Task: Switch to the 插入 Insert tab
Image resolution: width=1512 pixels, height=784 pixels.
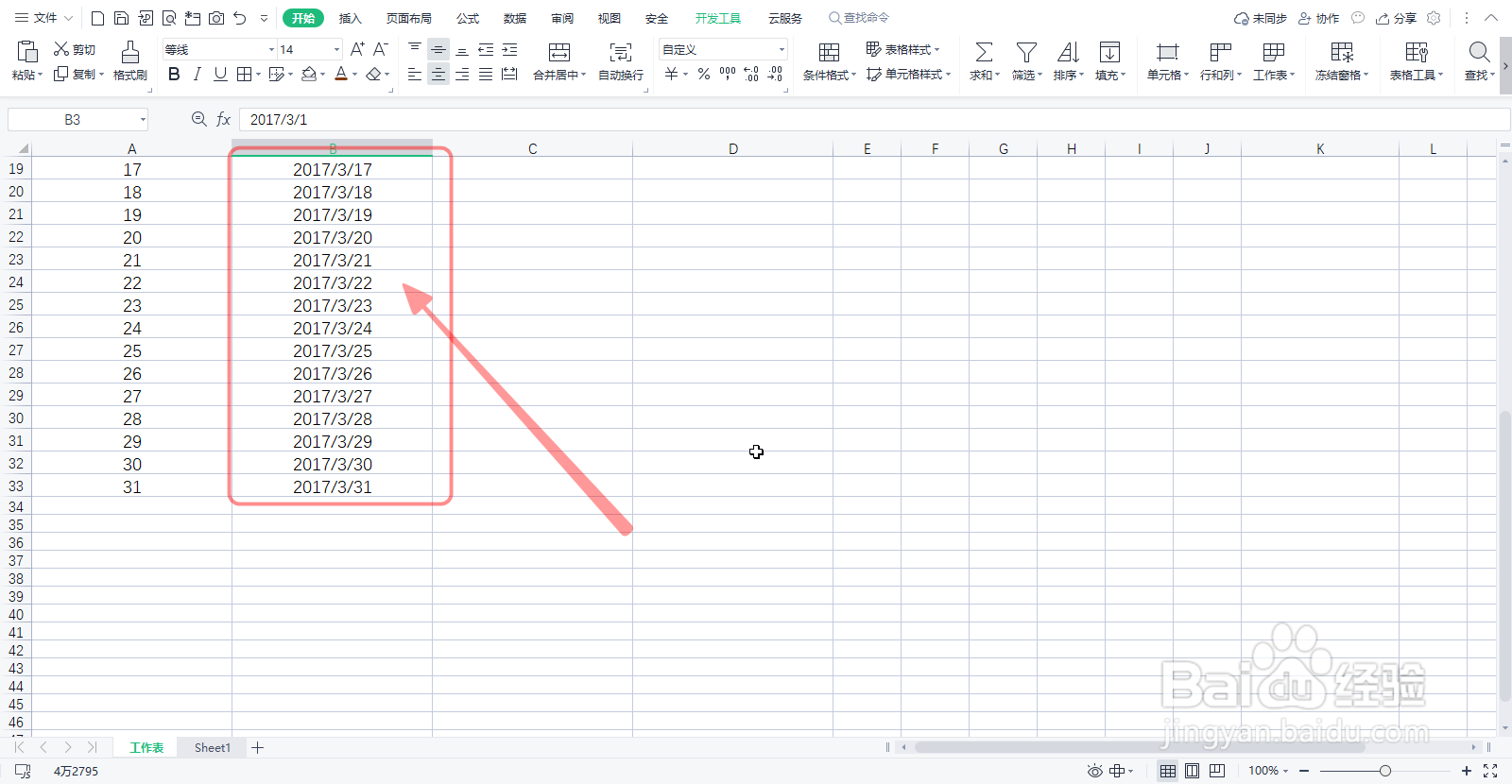Action: (x=350, y=18)
